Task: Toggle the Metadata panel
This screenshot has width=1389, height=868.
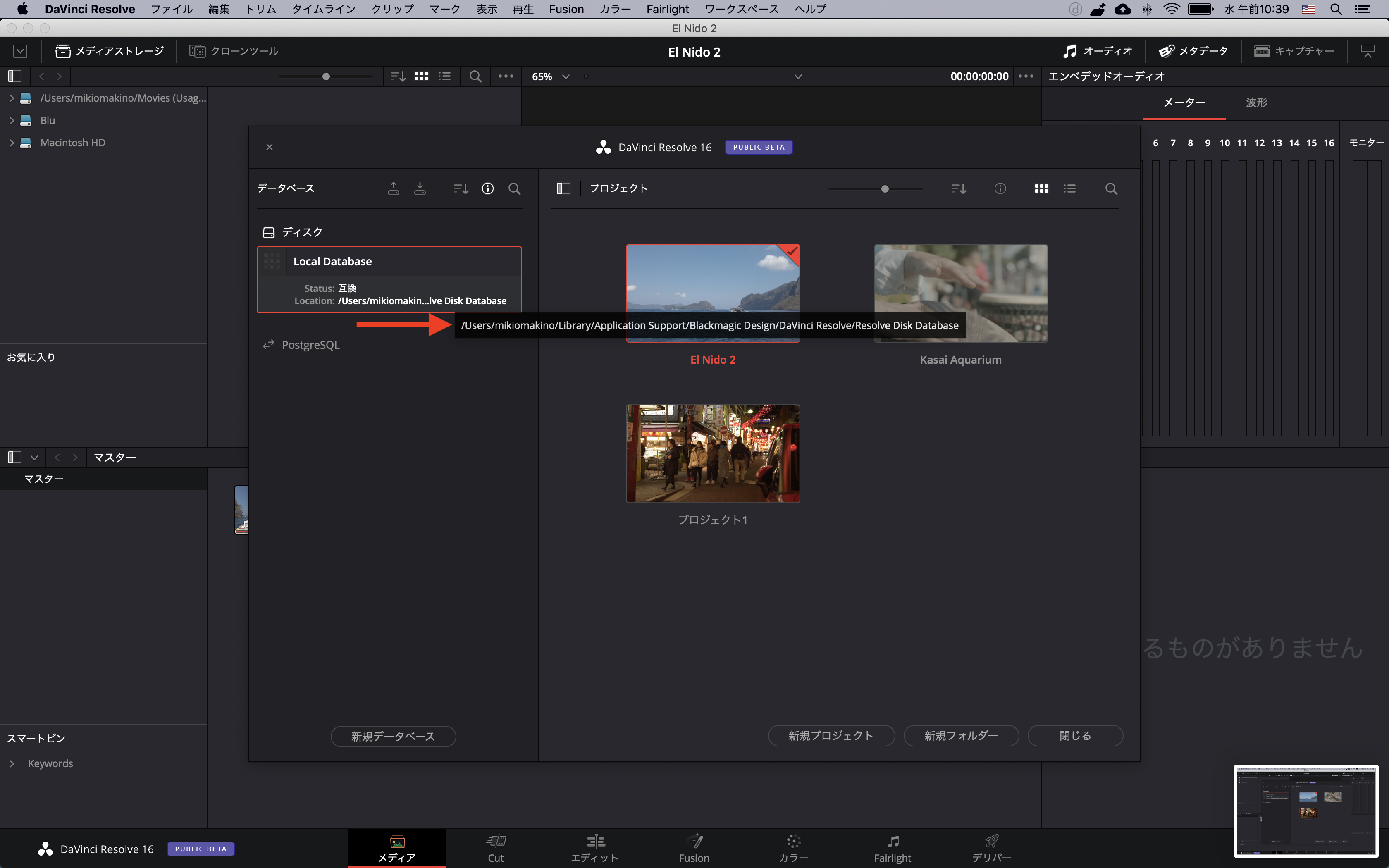Action: point(1193,51)
